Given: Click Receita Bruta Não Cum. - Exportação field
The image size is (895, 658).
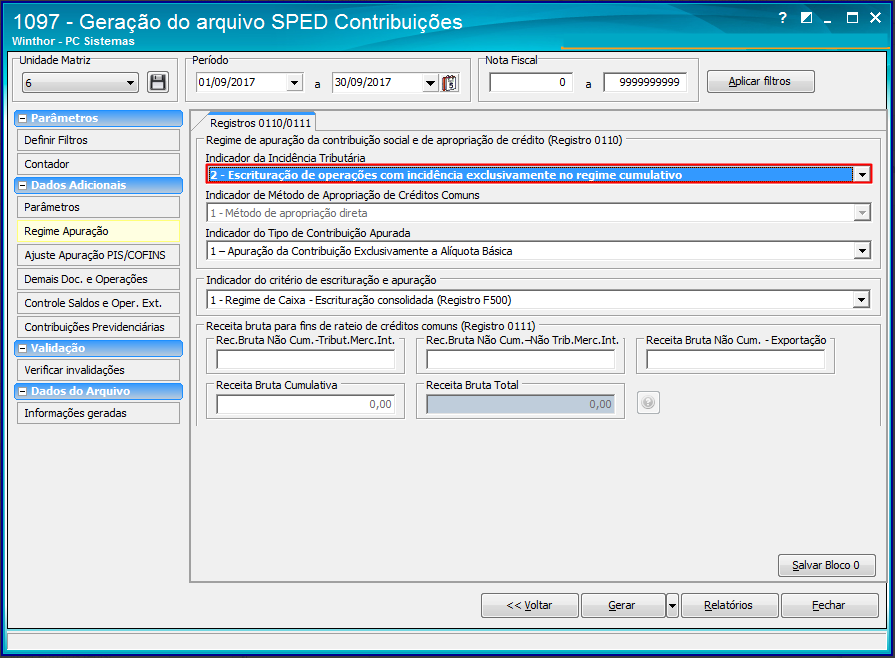Looking at the screenshot, I should (x=736, y=360).
